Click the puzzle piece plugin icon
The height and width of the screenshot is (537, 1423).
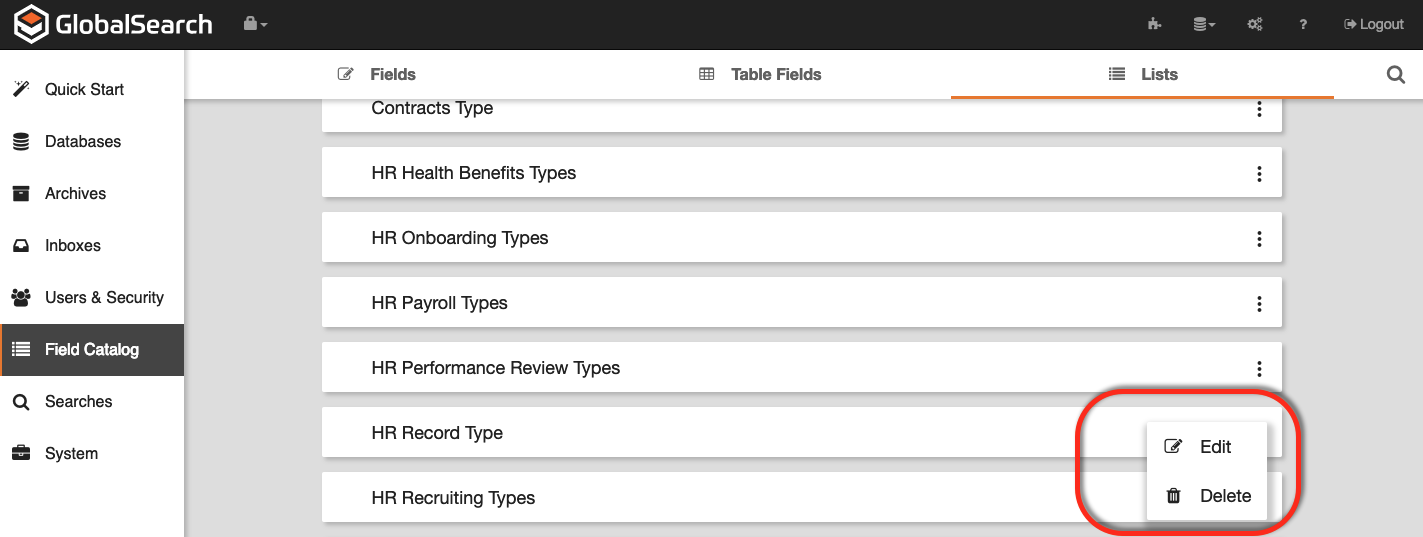(1155, 24)
